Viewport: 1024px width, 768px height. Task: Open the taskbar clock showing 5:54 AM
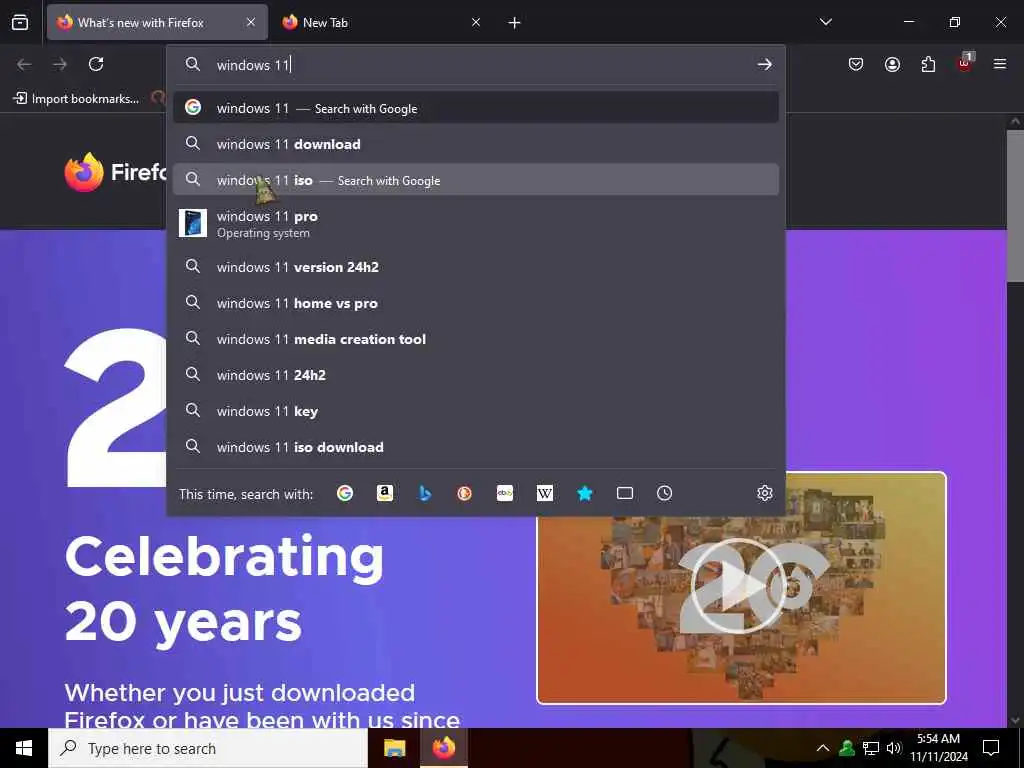[939, 748]
